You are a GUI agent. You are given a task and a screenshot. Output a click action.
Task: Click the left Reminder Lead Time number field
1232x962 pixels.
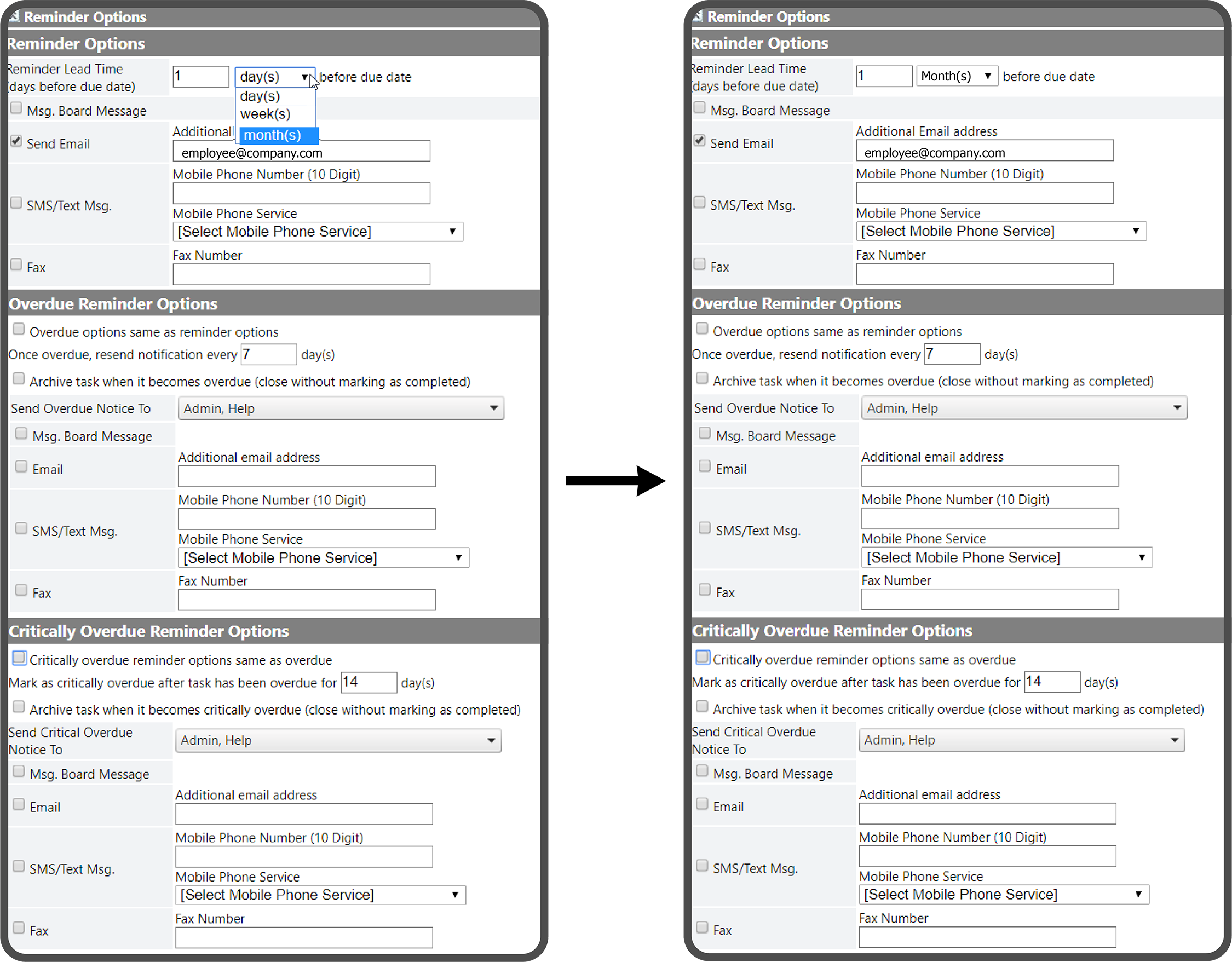(x=200, y=76)
